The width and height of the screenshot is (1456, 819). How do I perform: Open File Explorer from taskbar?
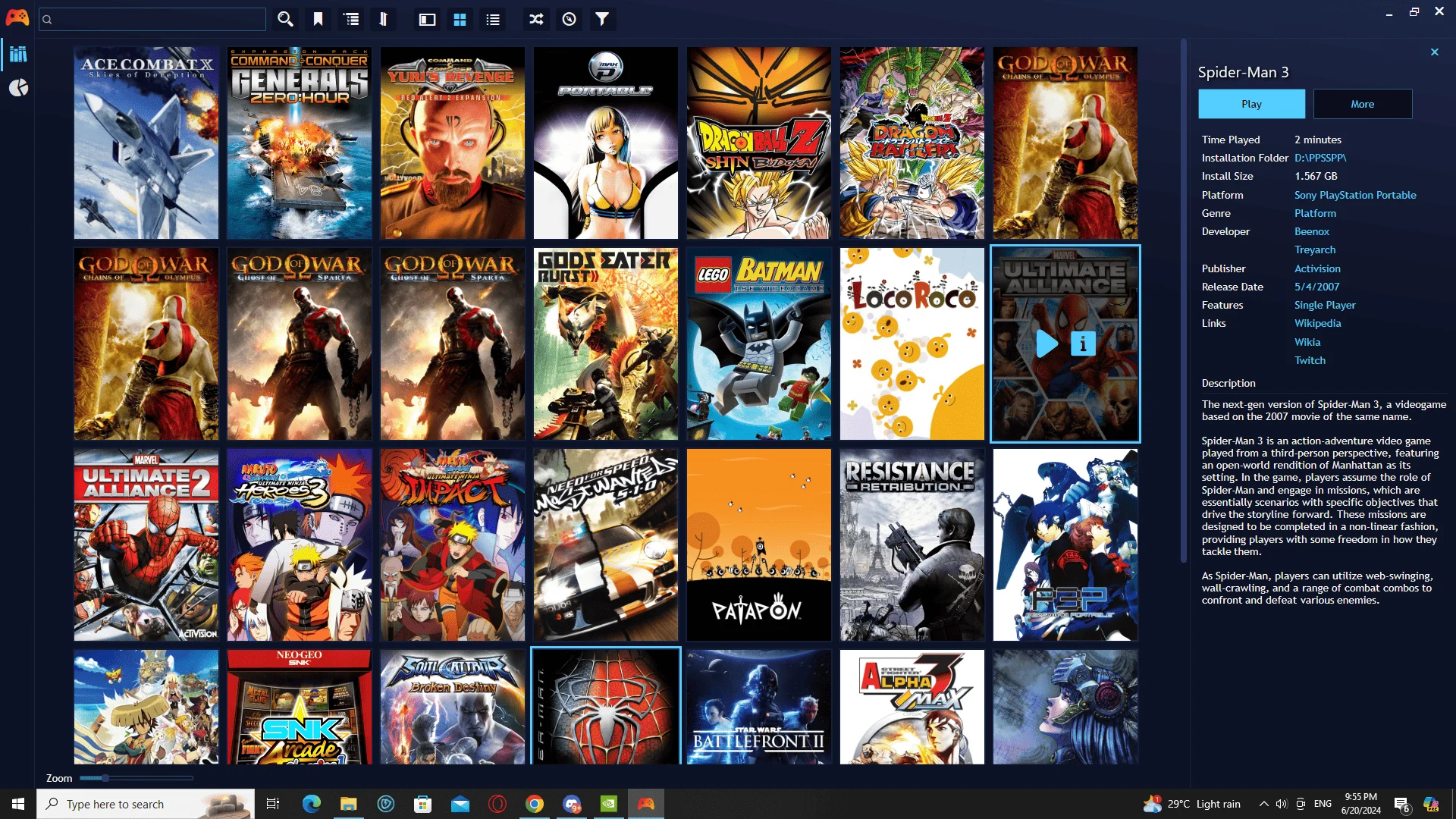(348, 804)
